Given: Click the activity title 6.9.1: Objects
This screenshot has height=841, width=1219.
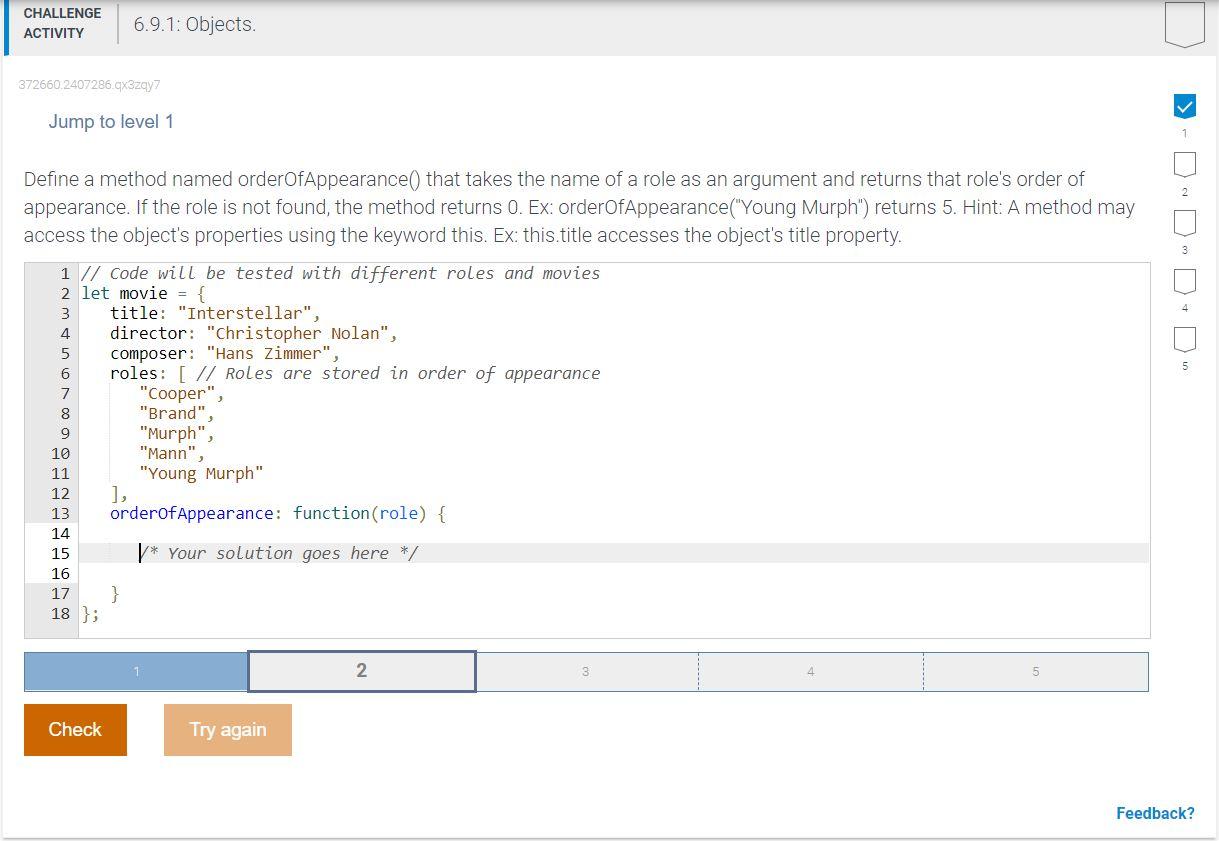Looking at the screenshot, I should coord(196,24).
